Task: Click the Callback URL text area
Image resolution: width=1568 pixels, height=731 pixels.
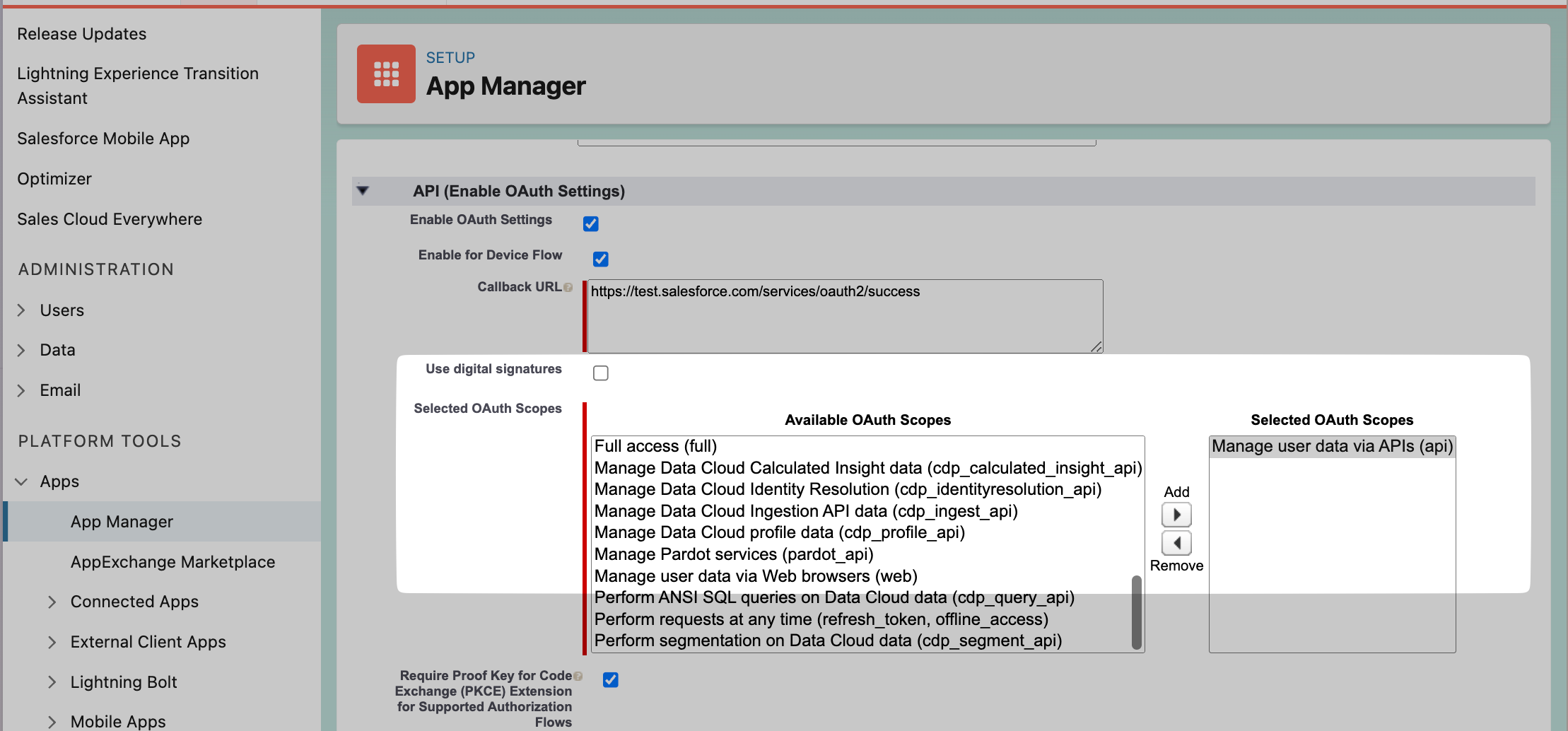Action: (845, 316)
